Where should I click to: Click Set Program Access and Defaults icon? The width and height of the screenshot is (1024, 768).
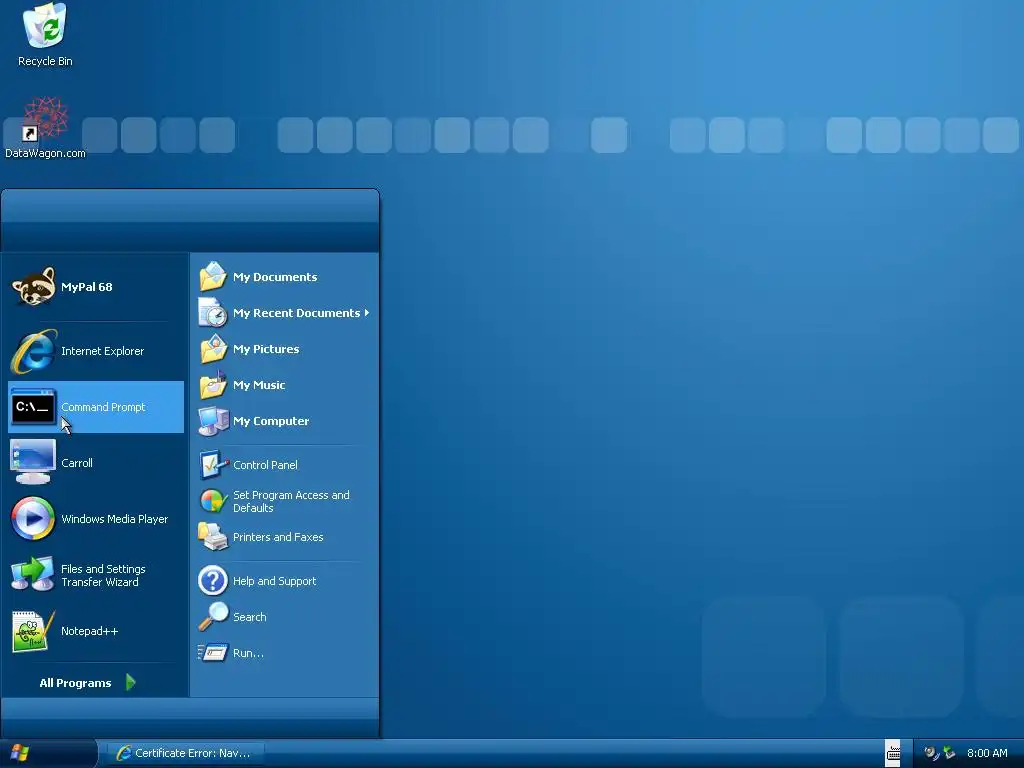[x=213, y=501]
